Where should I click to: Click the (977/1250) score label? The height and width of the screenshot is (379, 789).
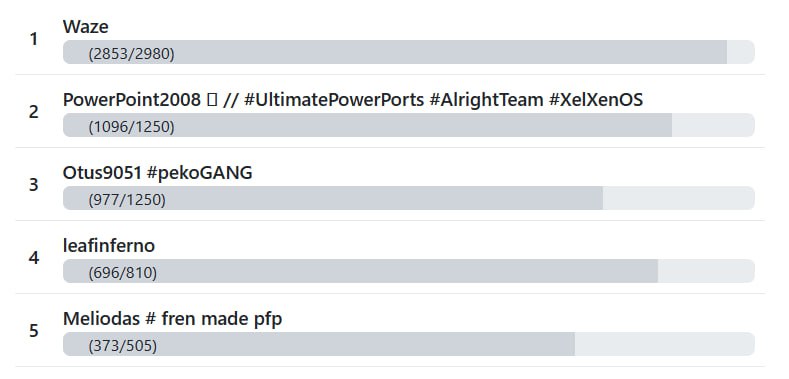click(127, 200)
